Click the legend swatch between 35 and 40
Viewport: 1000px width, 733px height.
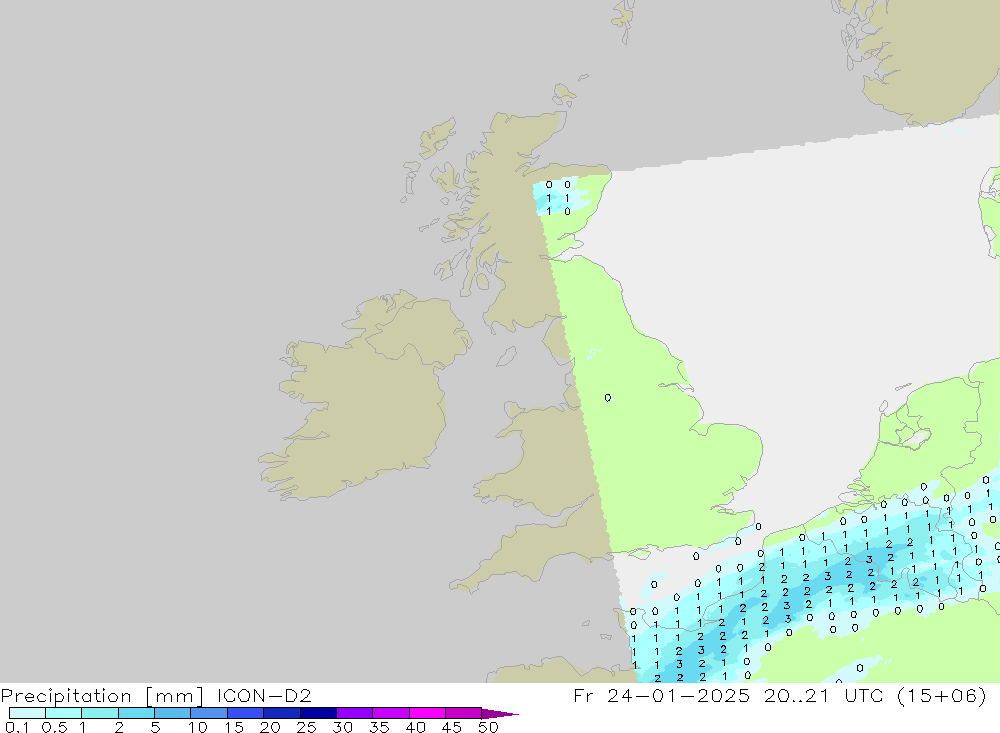click(x=391, y=713)
